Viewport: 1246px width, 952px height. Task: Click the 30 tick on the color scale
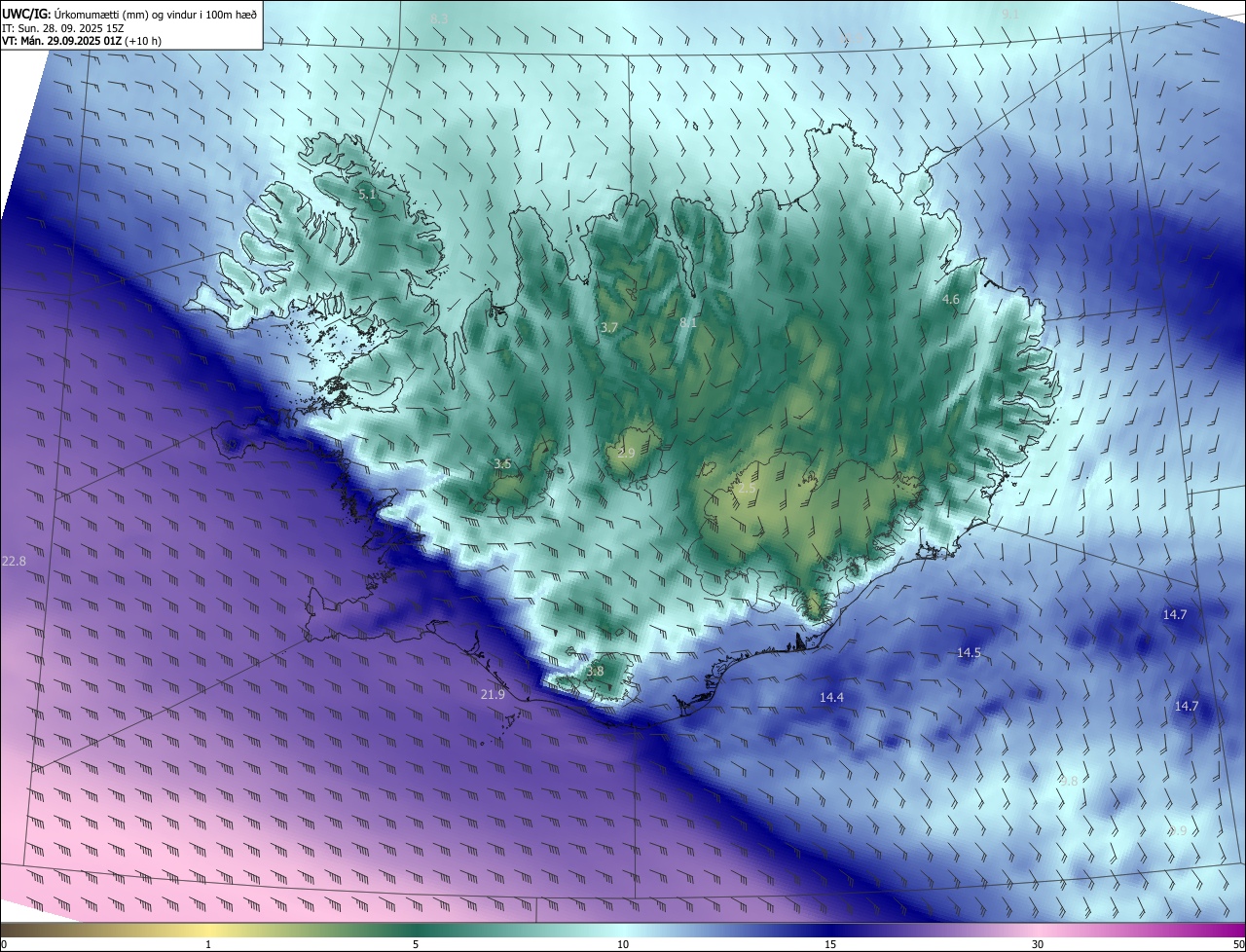pyautogui.click(x=1038, y=944)
